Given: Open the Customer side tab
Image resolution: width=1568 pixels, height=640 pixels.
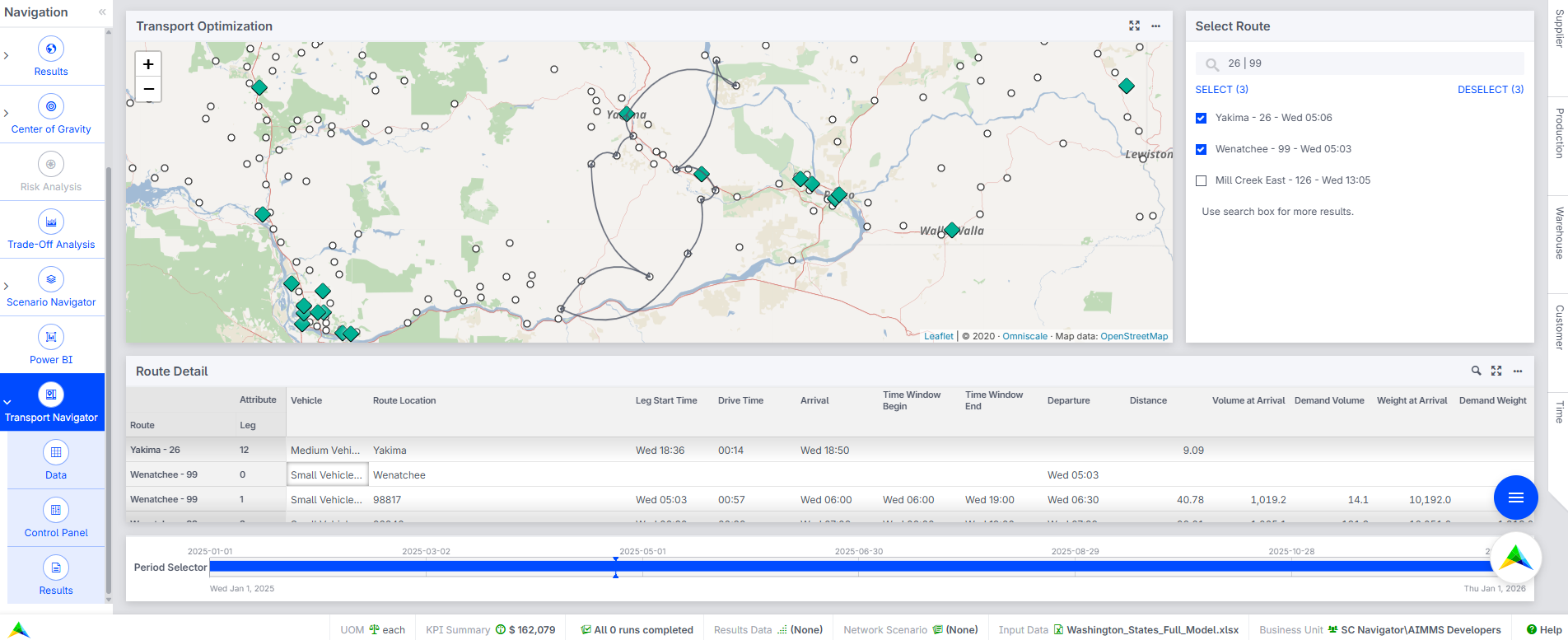Looking at the screenshot, I should [x=1559, y=328].
